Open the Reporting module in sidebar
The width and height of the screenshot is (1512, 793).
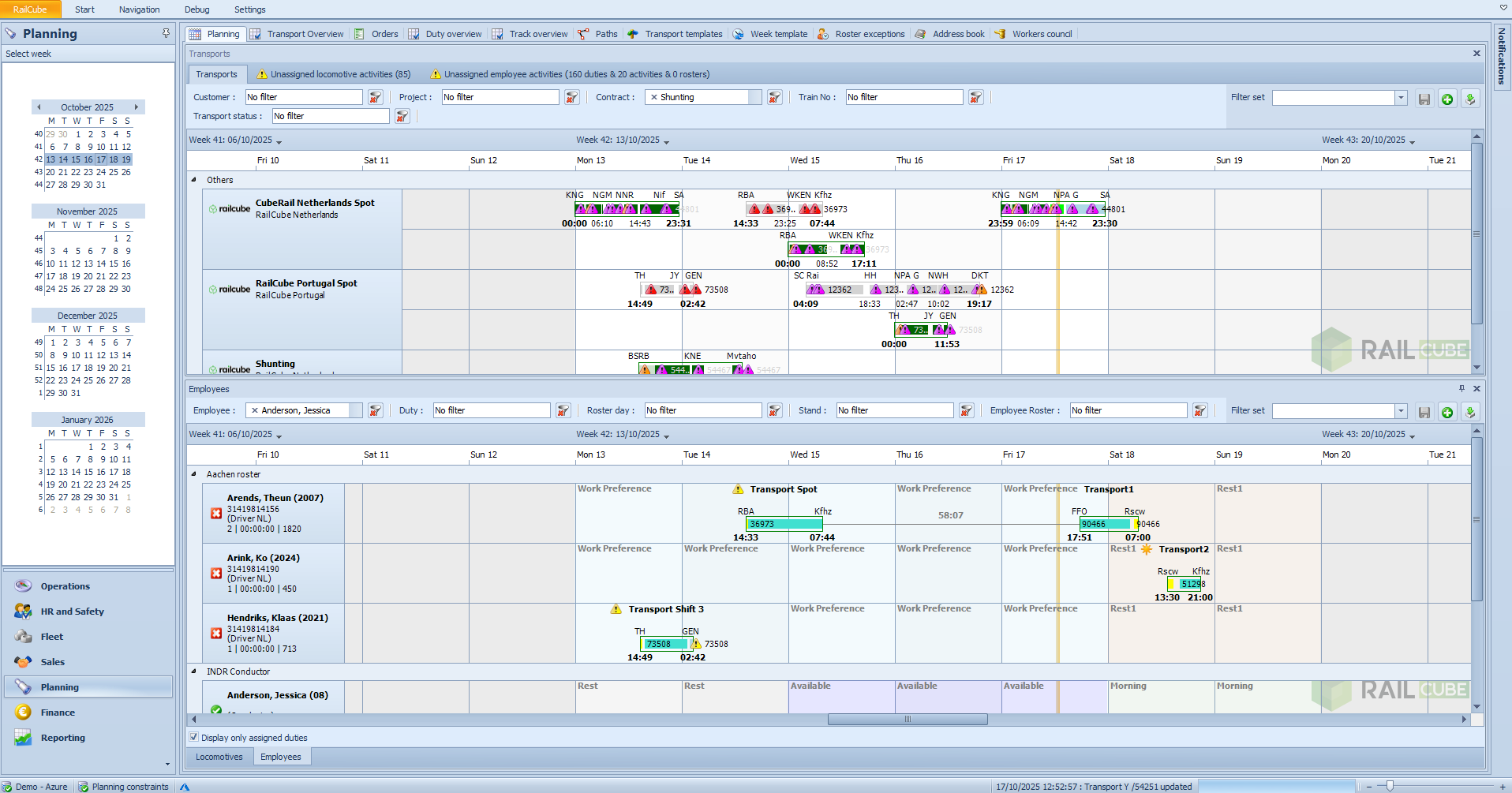[62, 738]
